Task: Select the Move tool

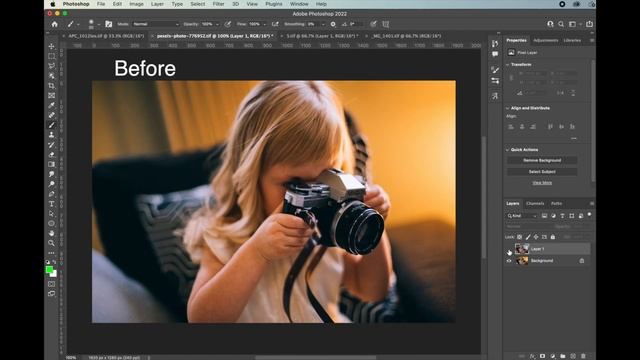Action: (51, 46)
